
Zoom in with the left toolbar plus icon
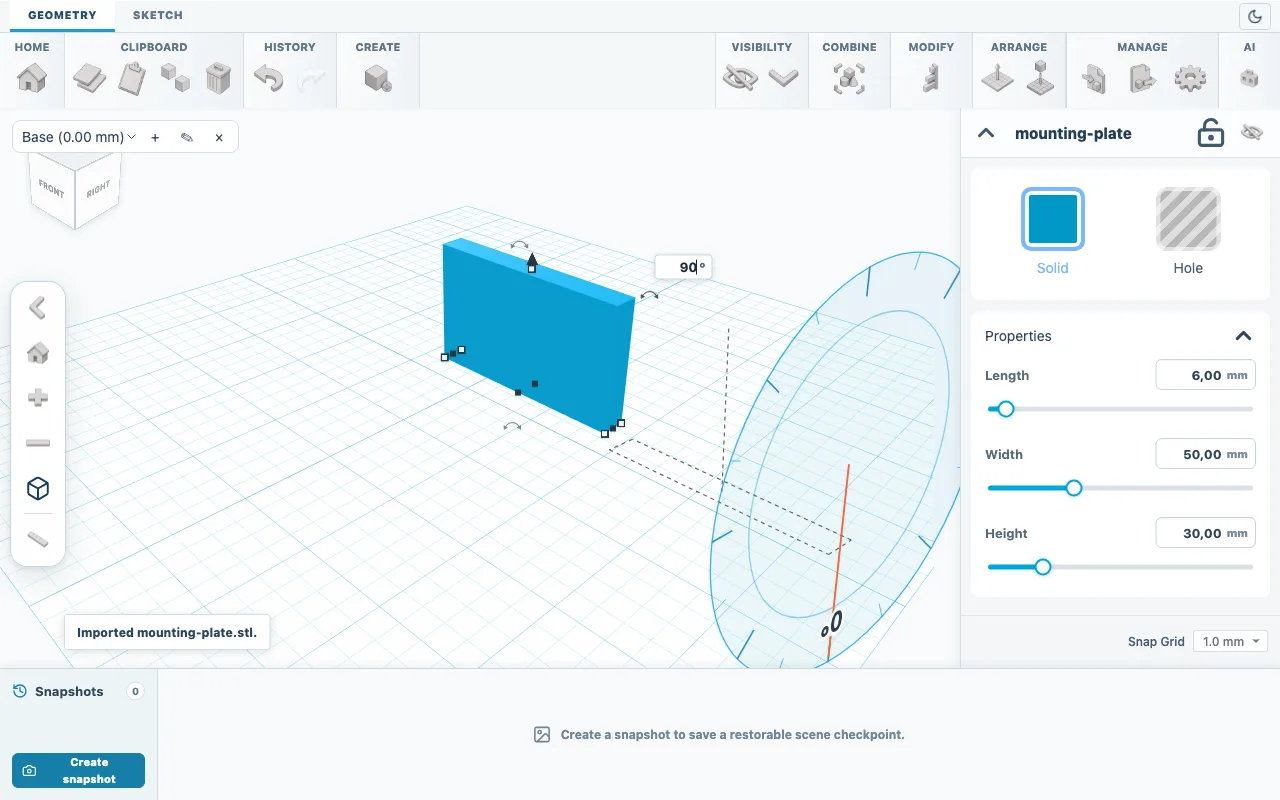pyautogui.click(x=38, y=398)
